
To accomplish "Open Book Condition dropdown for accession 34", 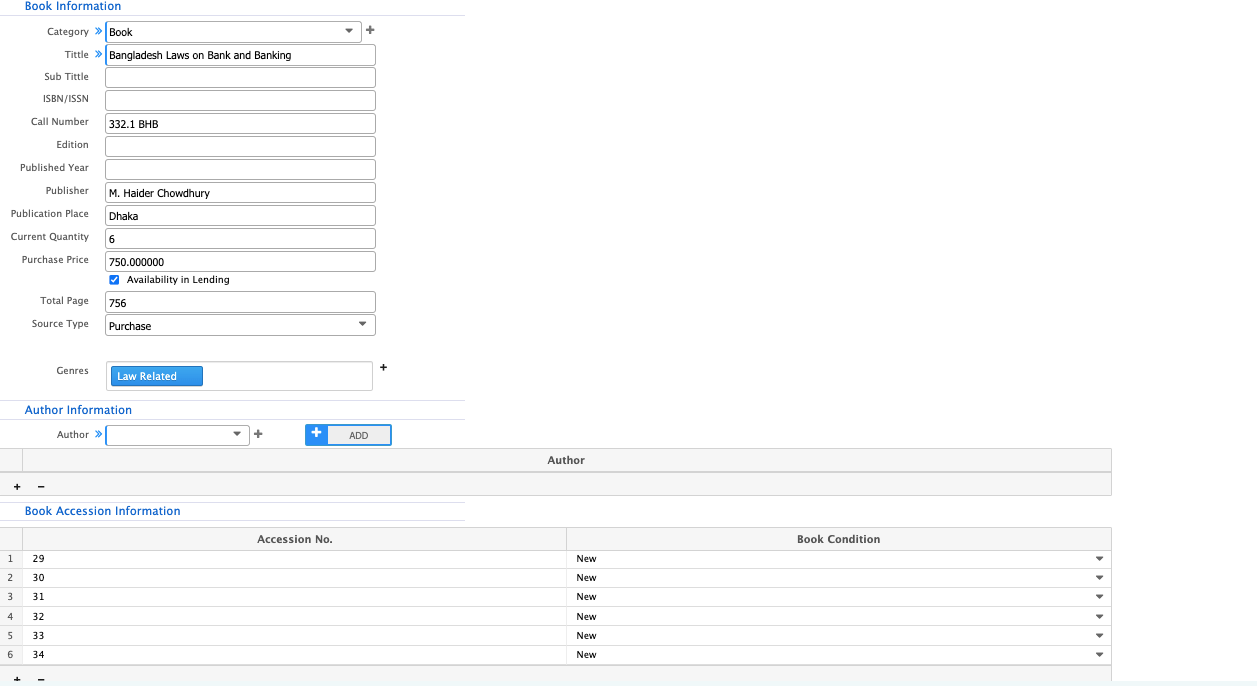I will 1099,655.
